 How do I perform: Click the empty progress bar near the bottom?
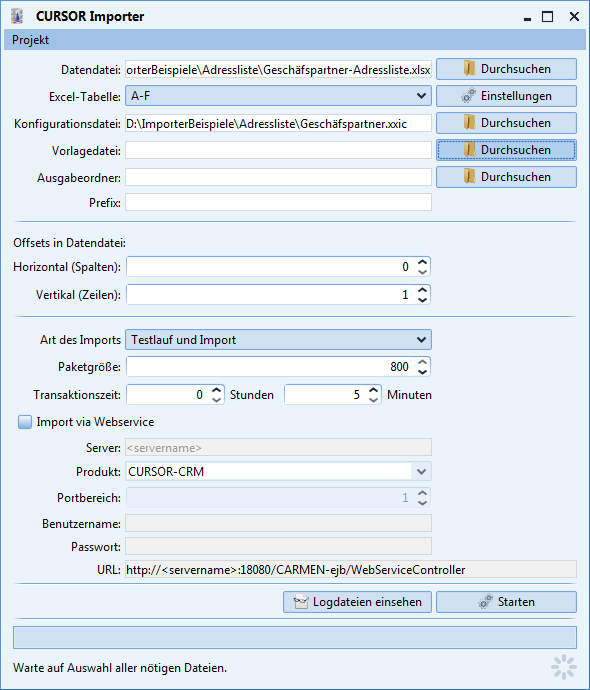click(295, 637)
